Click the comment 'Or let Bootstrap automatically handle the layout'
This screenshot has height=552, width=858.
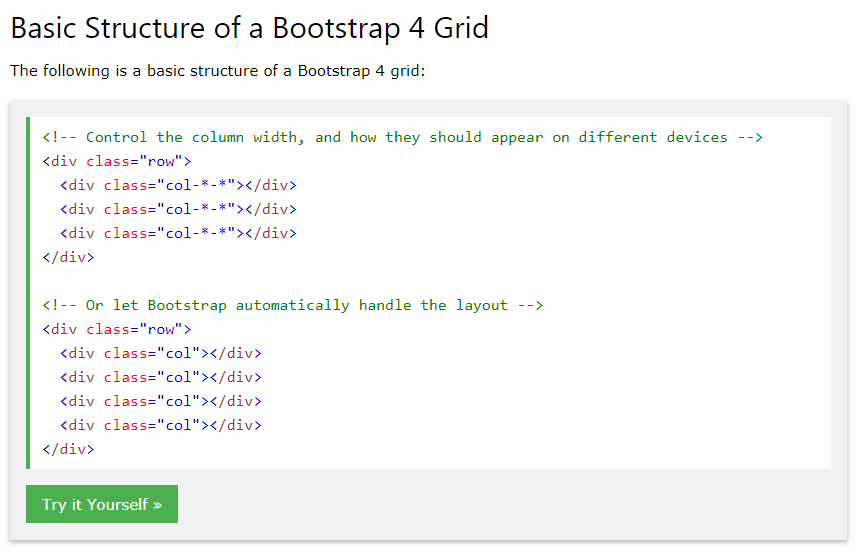[293, 305]
